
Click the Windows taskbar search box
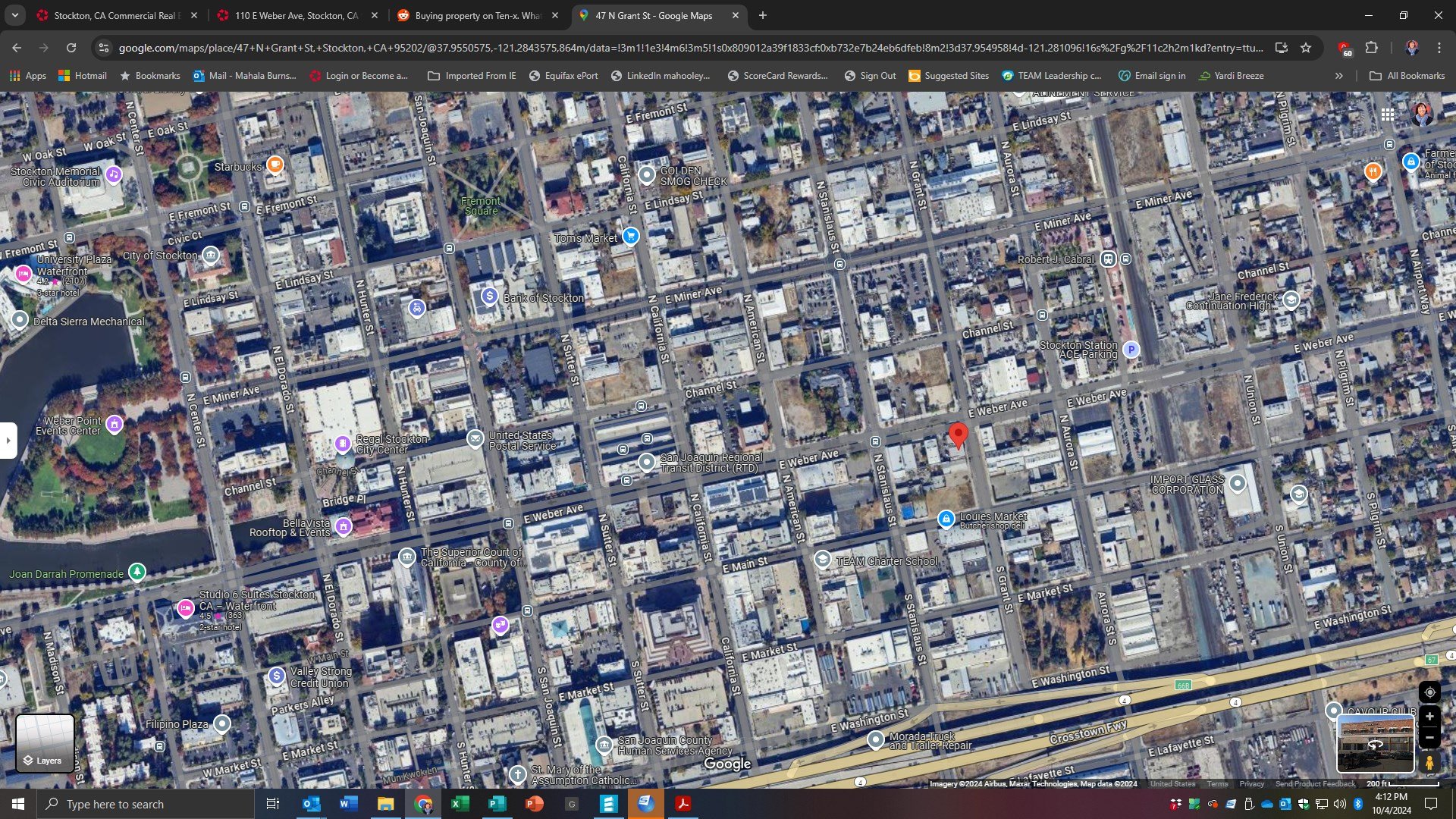pyautogui.click(x=146, y=804)
